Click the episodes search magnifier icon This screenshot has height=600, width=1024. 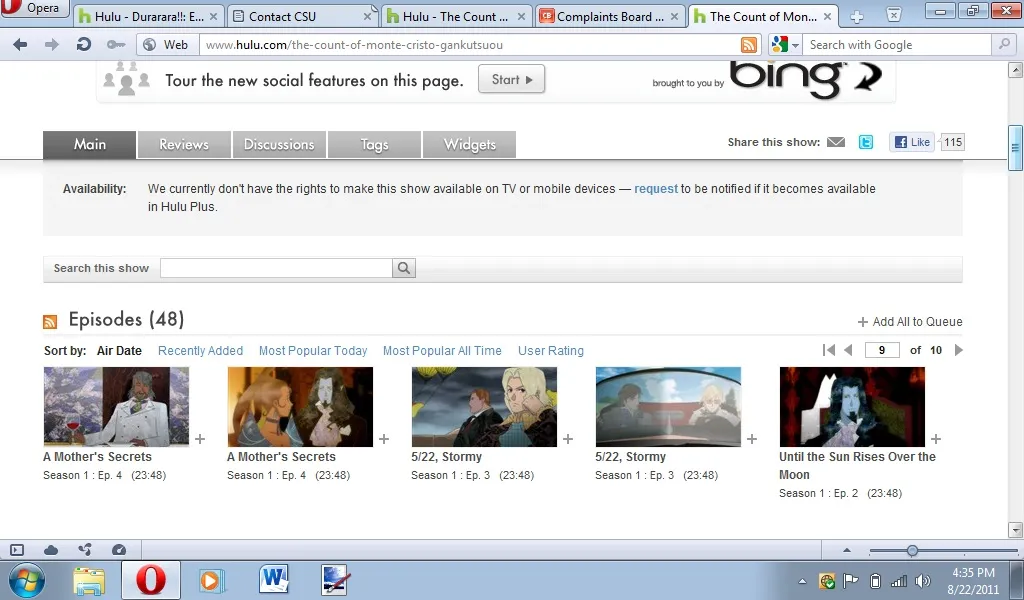(x=404, y=268)
